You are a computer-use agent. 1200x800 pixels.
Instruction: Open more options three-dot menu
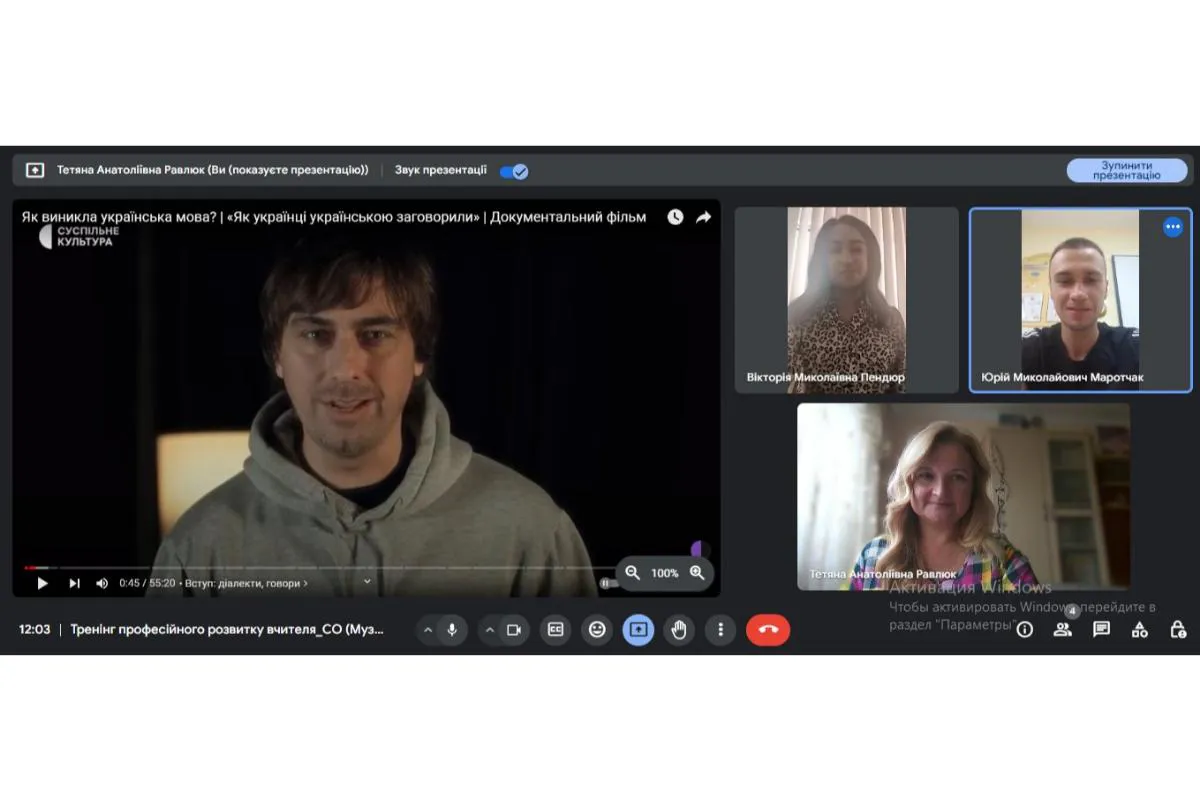720,630
